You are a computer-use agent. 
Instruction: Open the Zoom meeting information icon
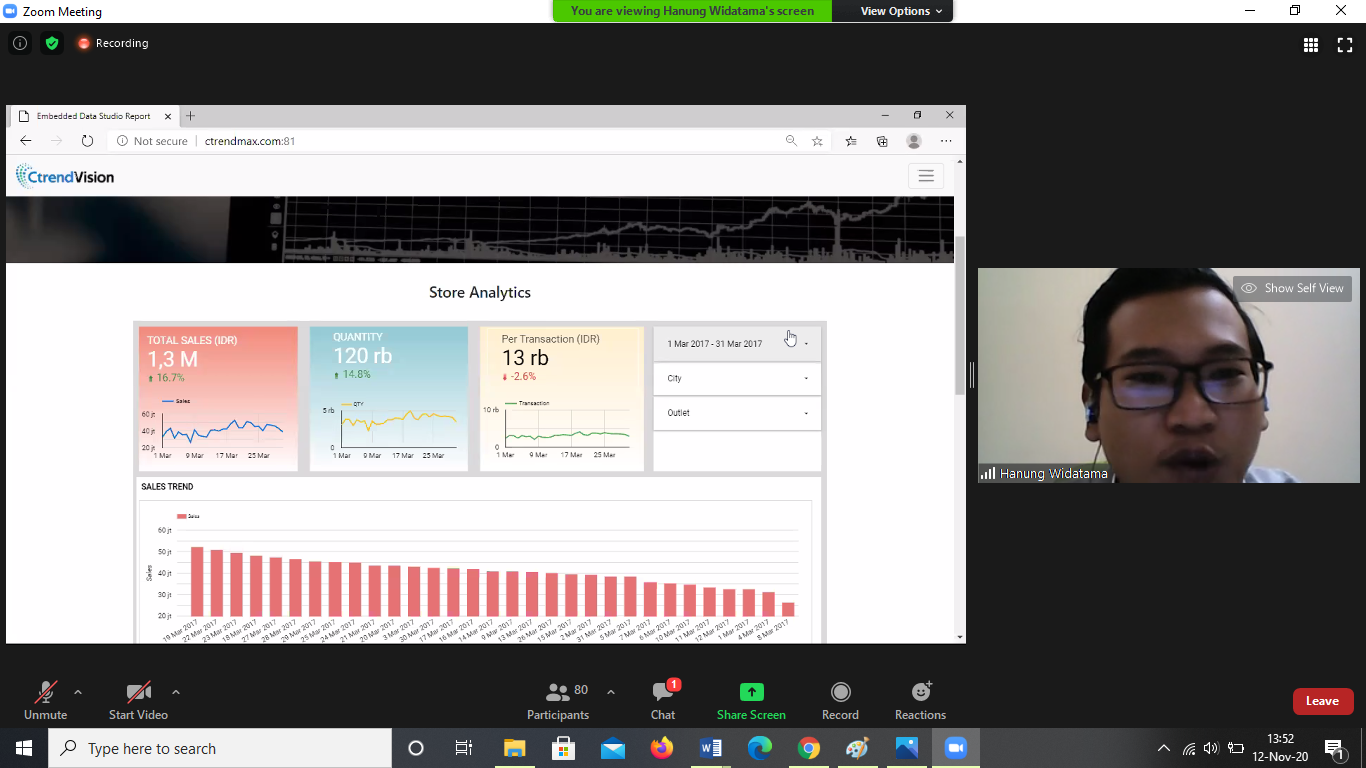point(19,43)
